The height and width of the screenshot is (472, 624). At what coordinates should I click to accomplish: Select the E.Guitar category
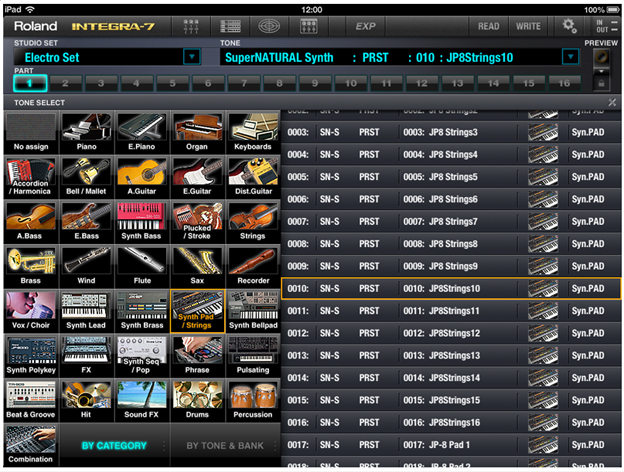coord(197,177)
